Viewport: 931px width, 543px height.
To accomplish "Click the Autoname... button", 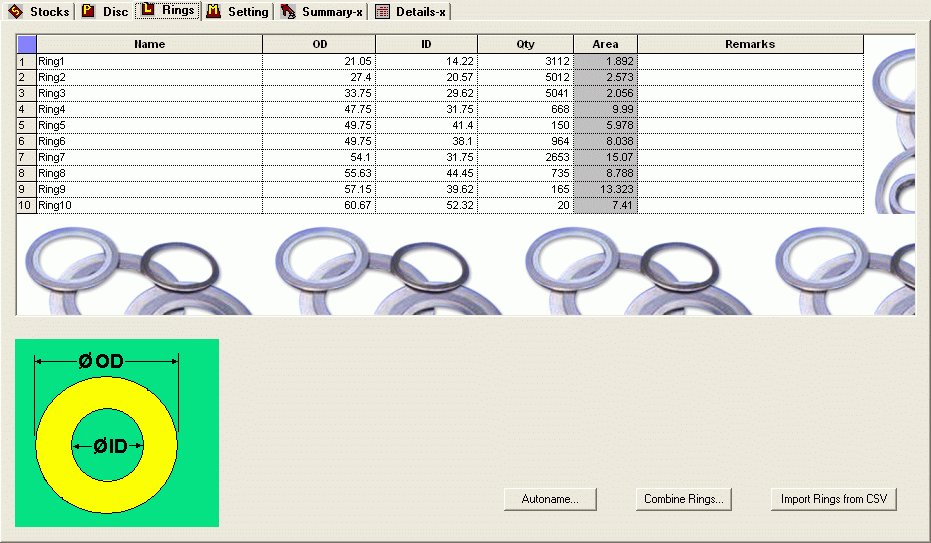I will (x=550, y=499).
